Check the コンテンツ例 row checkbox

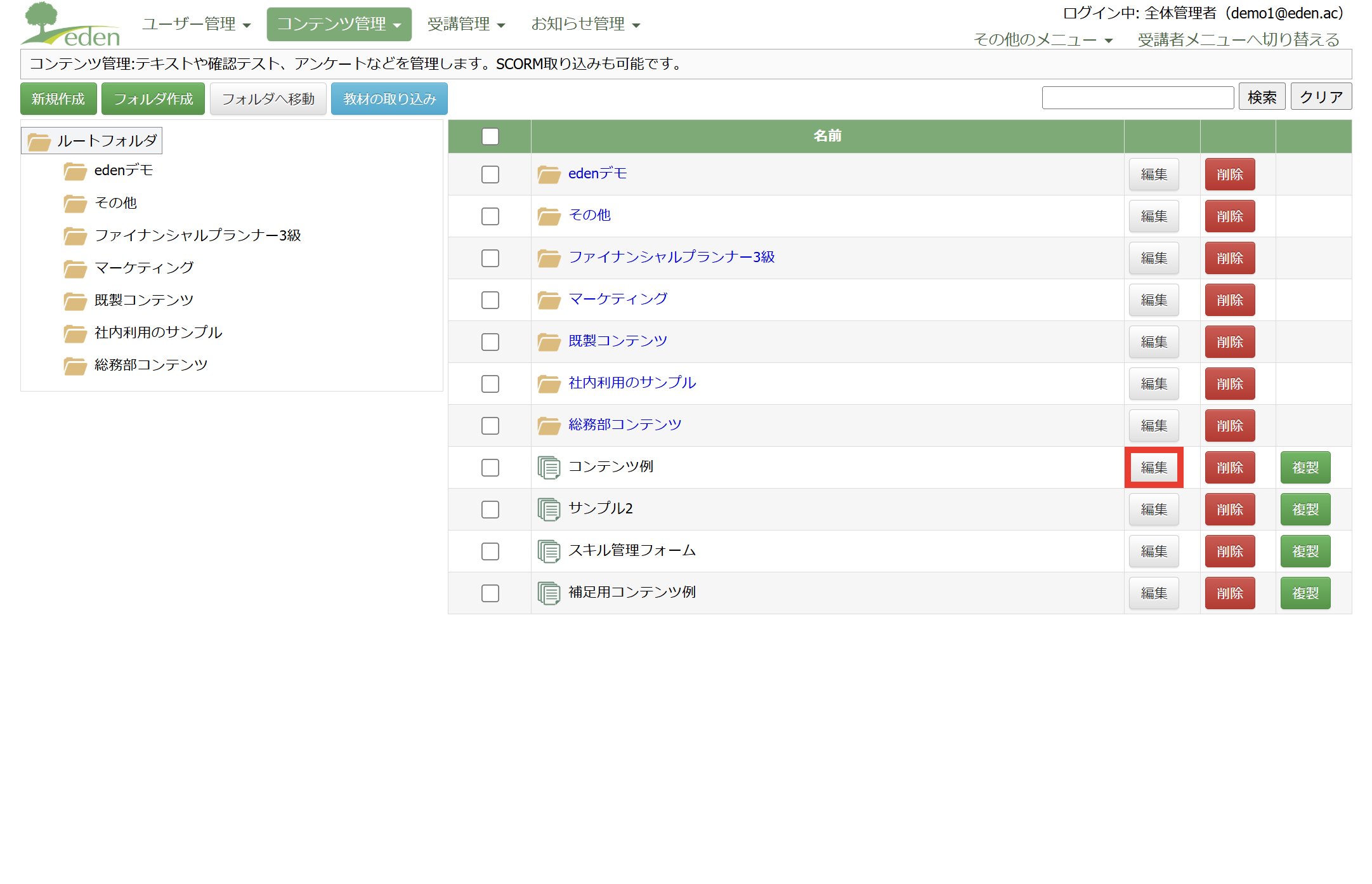coord(490,468)
